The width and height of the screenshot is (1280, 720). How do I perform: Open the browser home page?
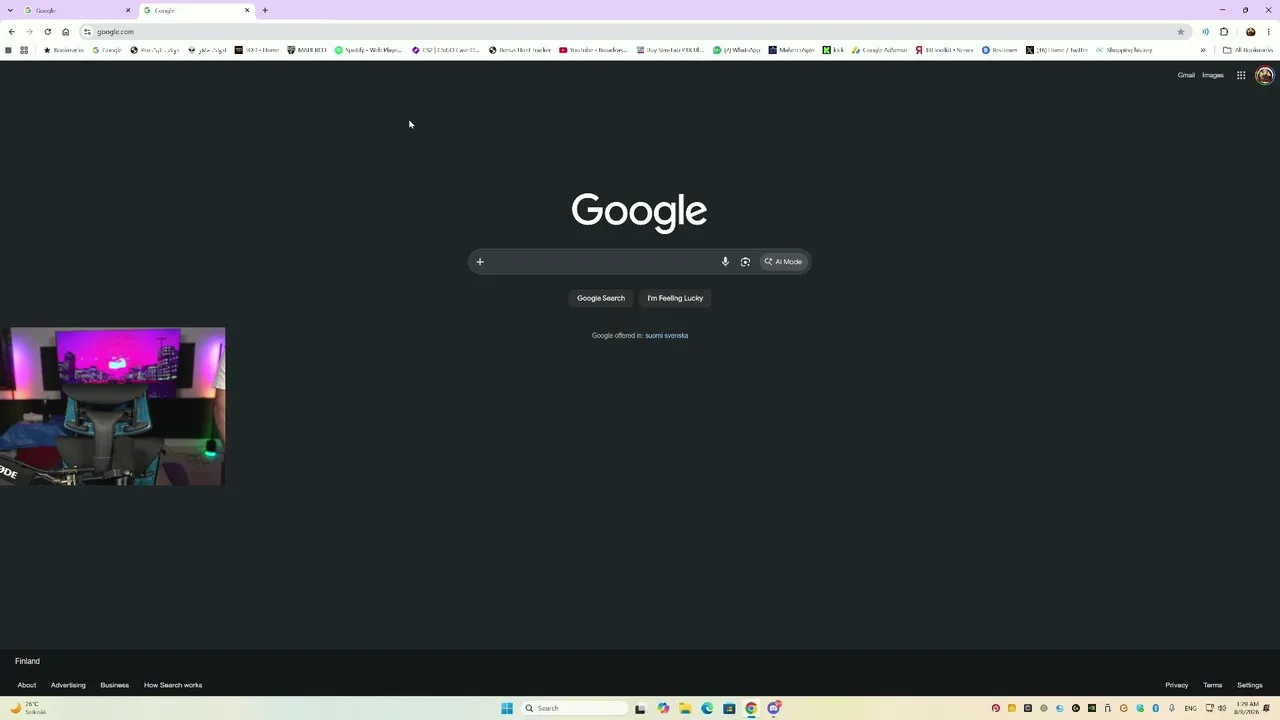point(66,32)
